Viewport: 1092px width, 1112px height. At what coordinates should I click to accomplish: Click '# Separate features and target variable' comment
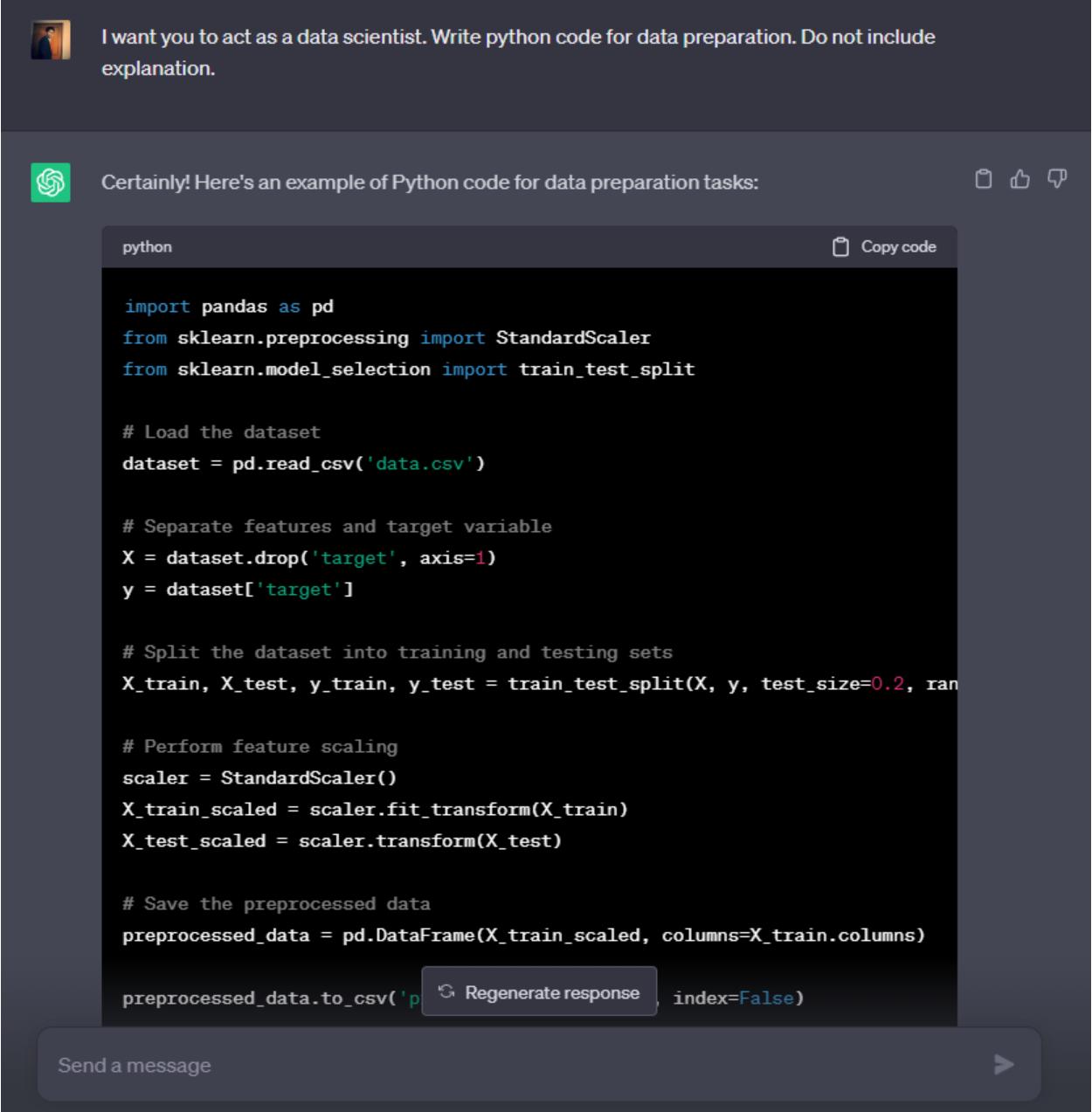pos(337,527)
